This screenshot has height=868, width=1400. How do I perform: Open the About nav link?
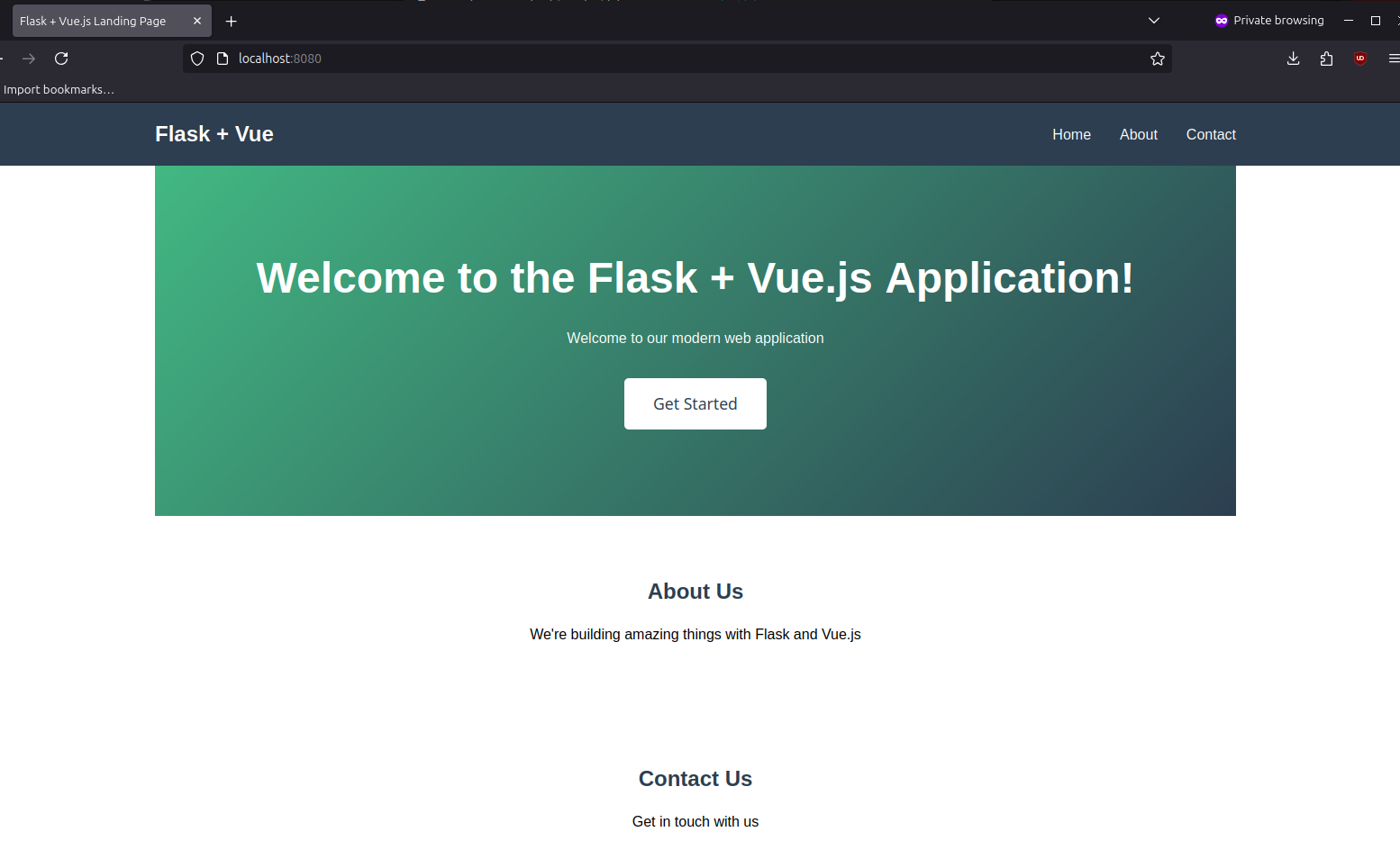(1139, 134)
